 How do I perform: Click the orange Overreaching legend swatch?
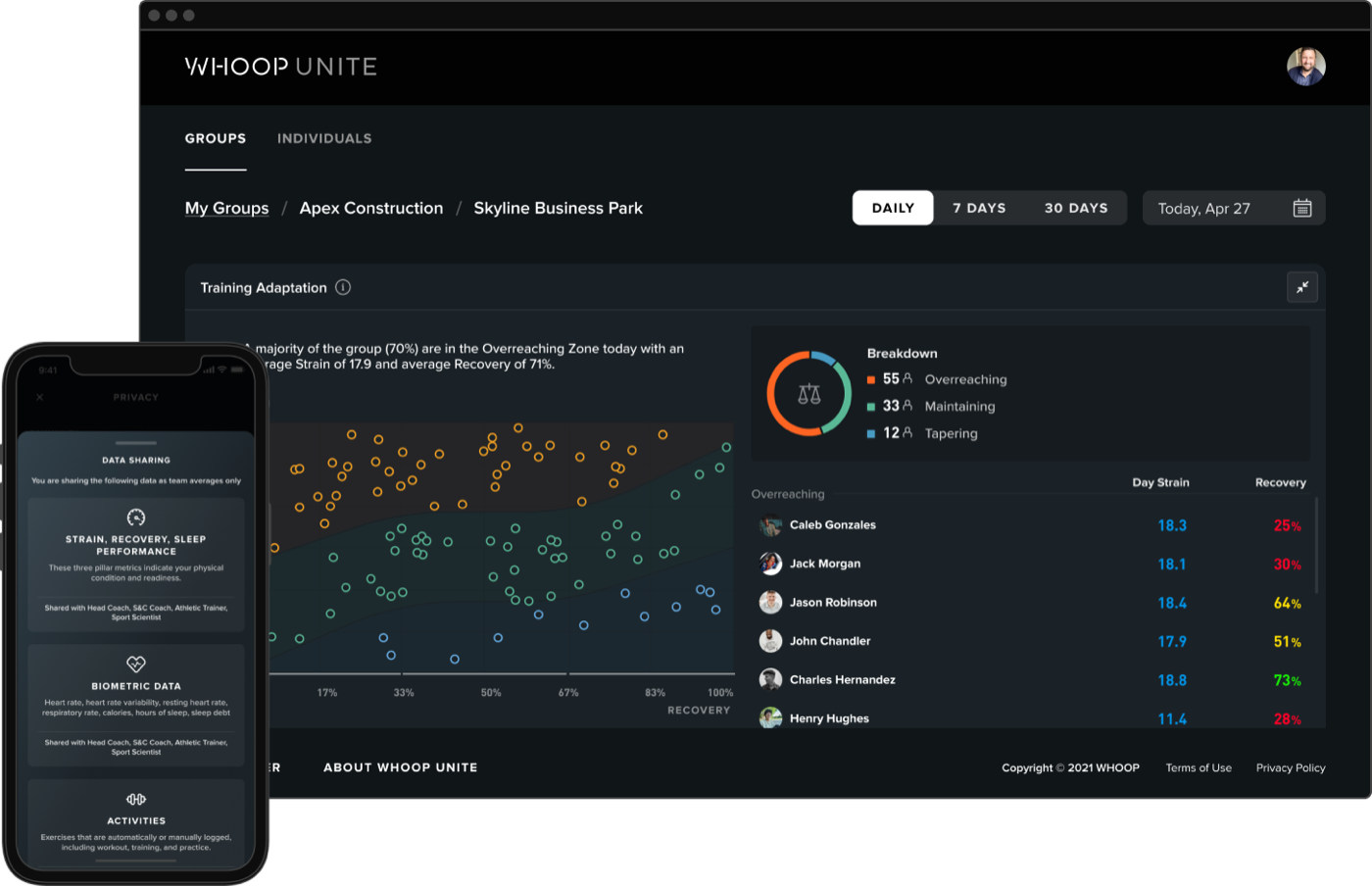pyautogui.click(x=870, y=380)
